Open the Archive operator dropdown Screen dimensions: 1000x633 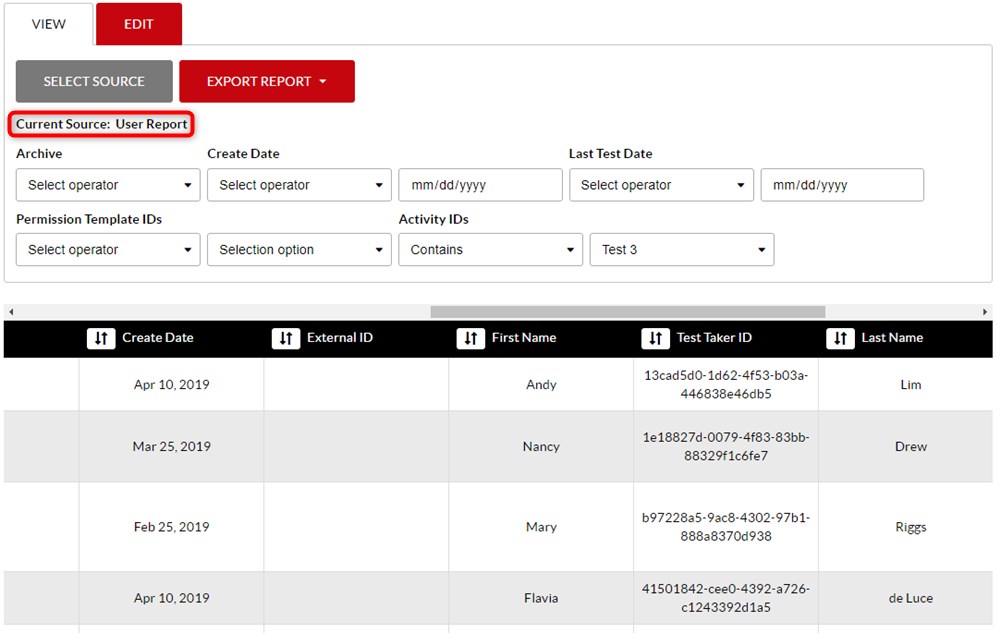[x=108, y=185]
